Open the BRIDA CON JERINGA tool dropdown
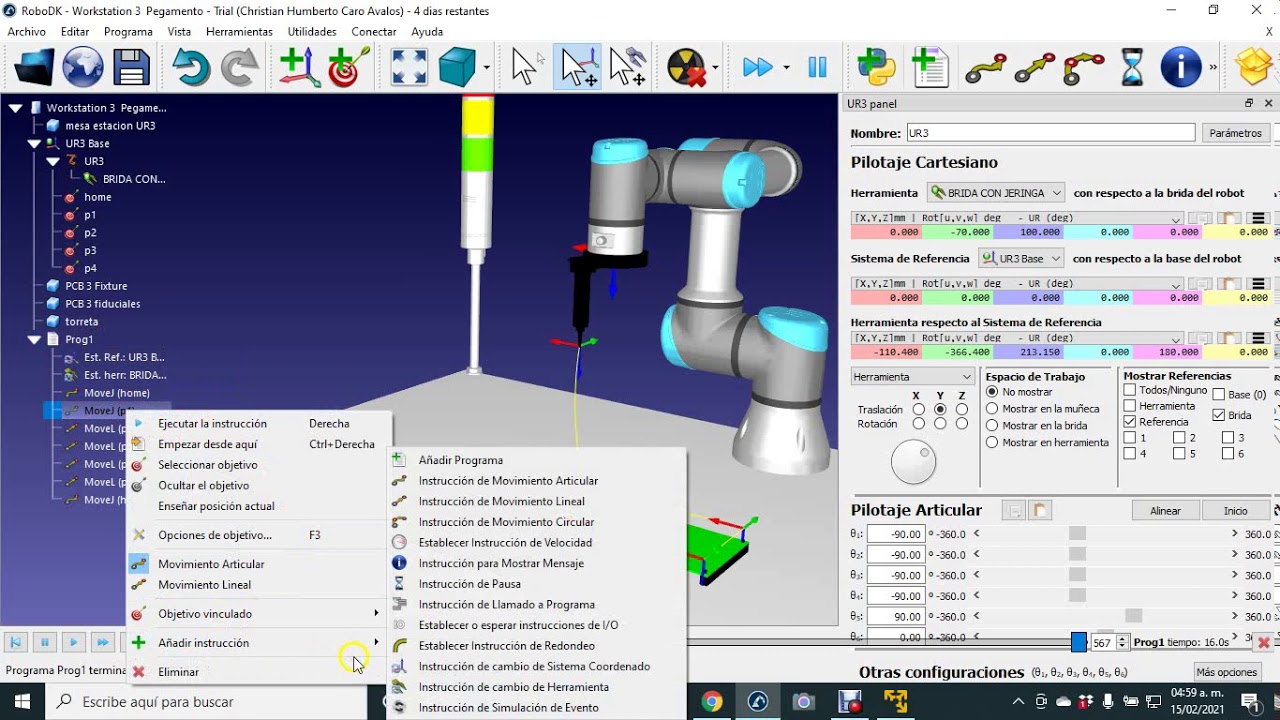Viewport: 1280px width, 720px height. pyautogui.click(x=995, y=193)
